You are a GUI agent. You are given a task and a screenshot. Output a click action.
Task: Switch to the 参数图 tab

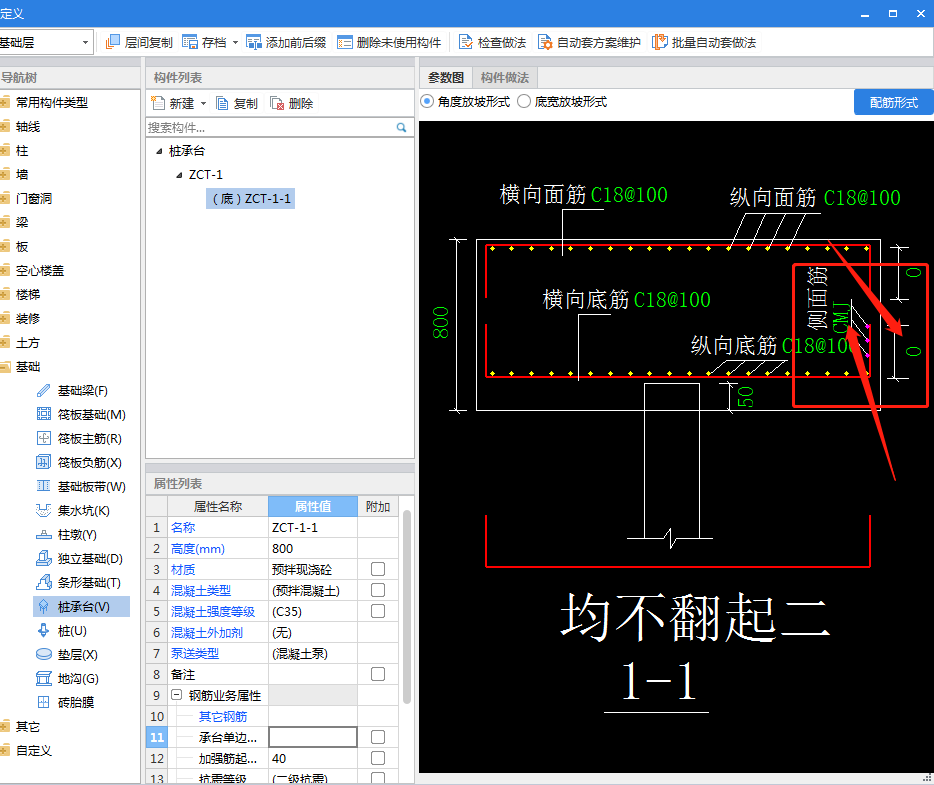446,77
